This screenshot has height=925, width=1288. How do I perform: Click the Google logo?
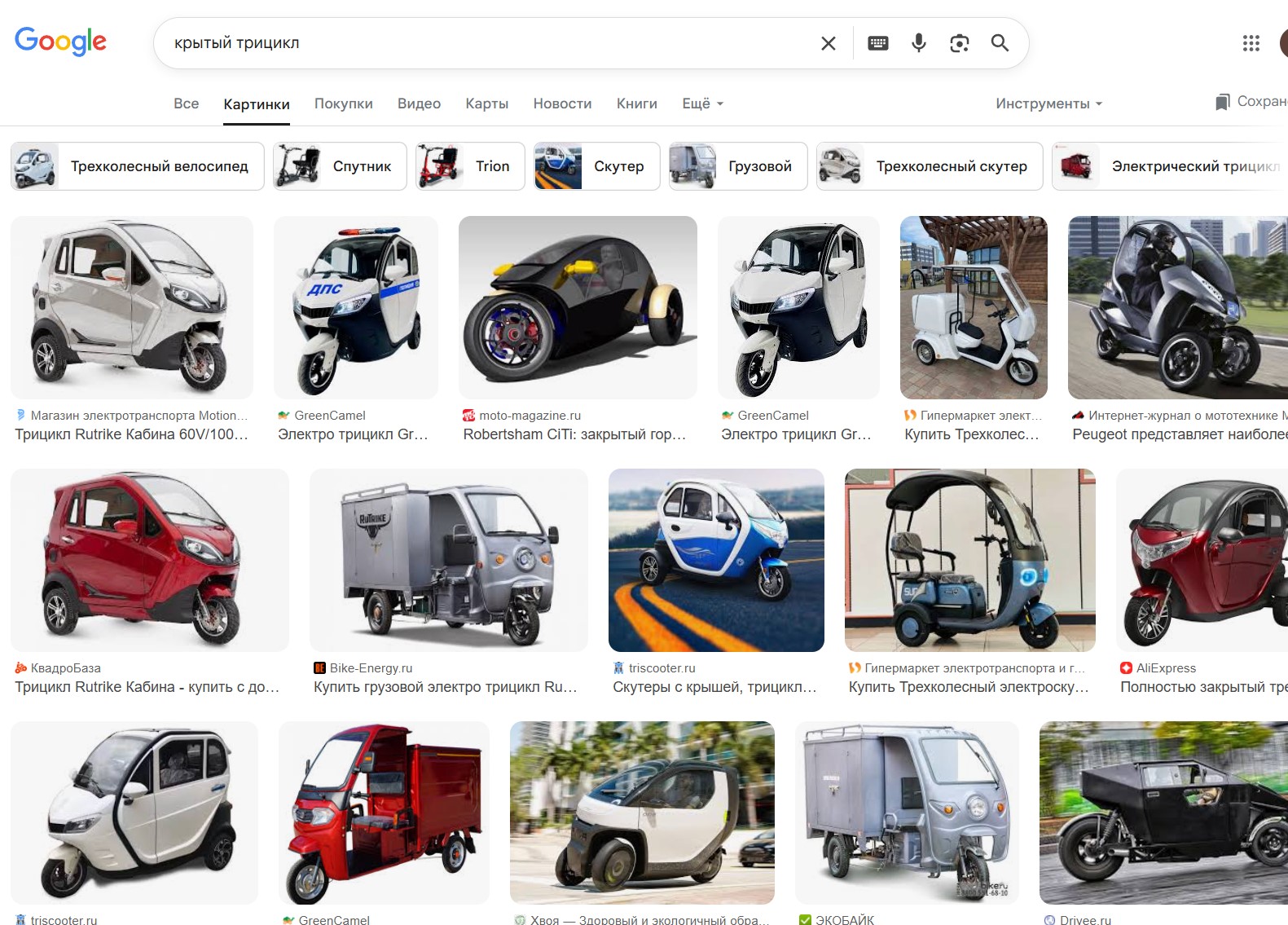(x=60, y=41)
